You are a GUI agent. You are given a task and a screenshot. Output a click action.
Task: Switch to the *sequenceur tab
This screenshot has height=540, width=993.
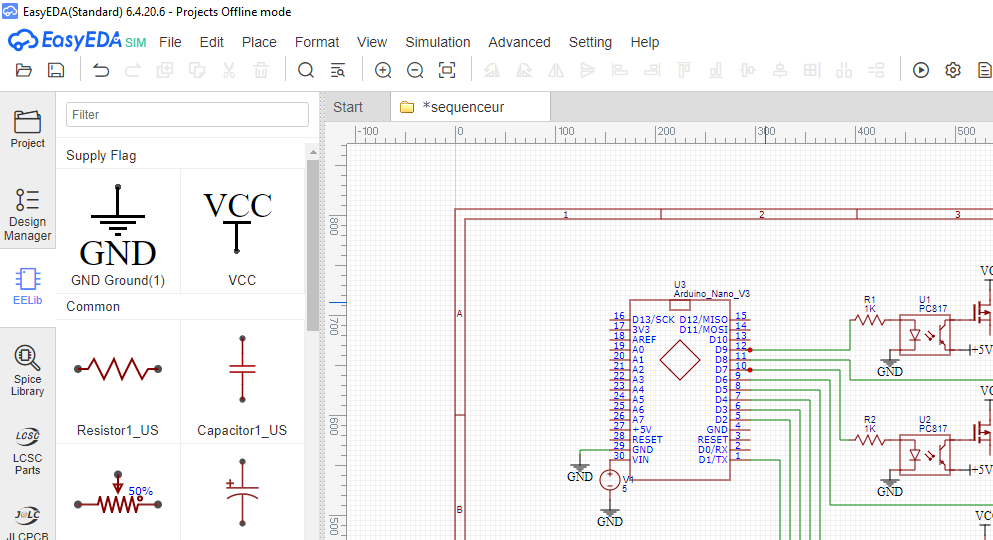pos(471,107)
